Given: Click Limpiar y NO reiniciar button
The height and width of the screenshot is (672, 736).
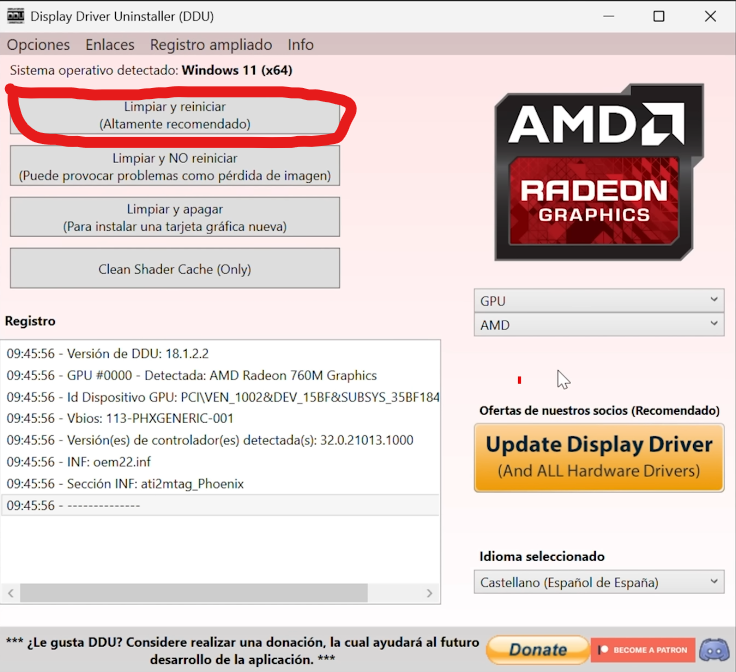Looking at the screenshot, I should 175,167.
